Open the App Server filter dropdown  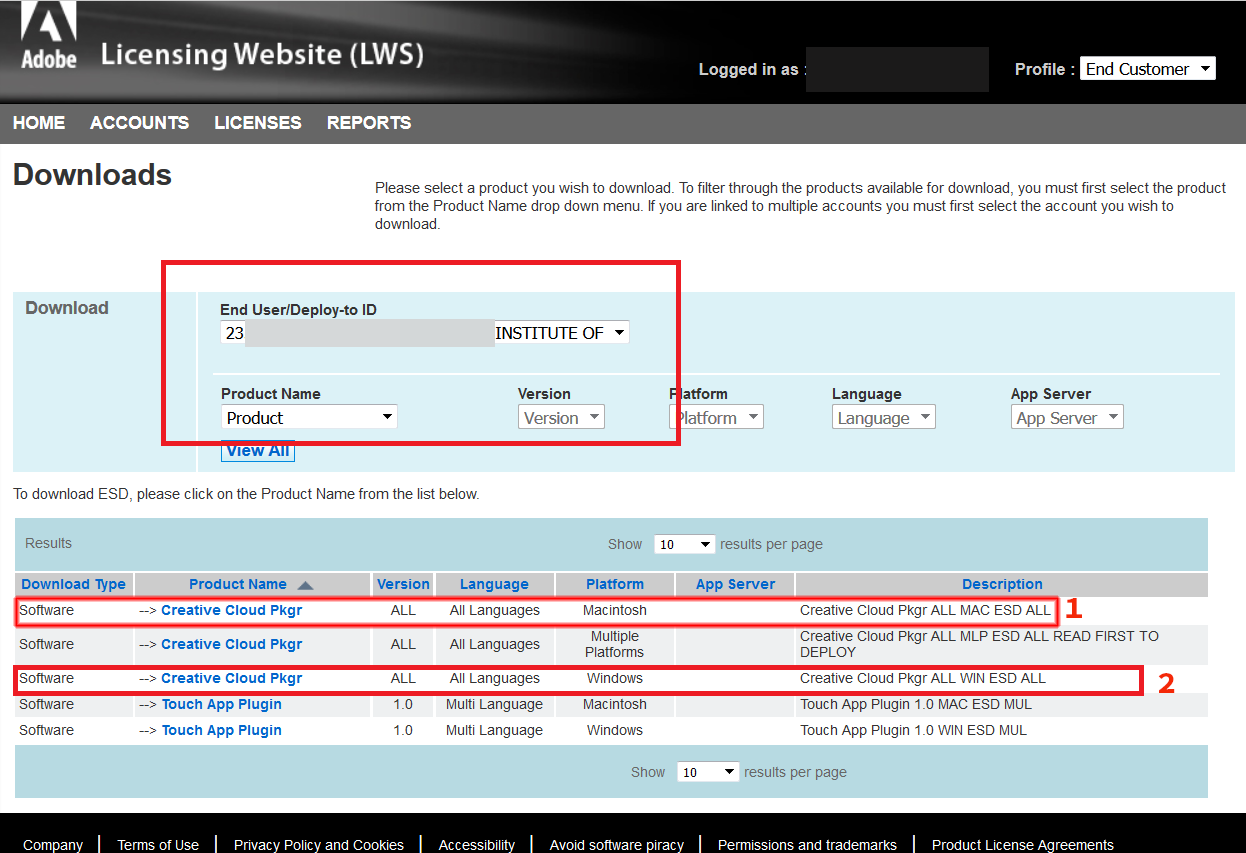coord(1067,417)
